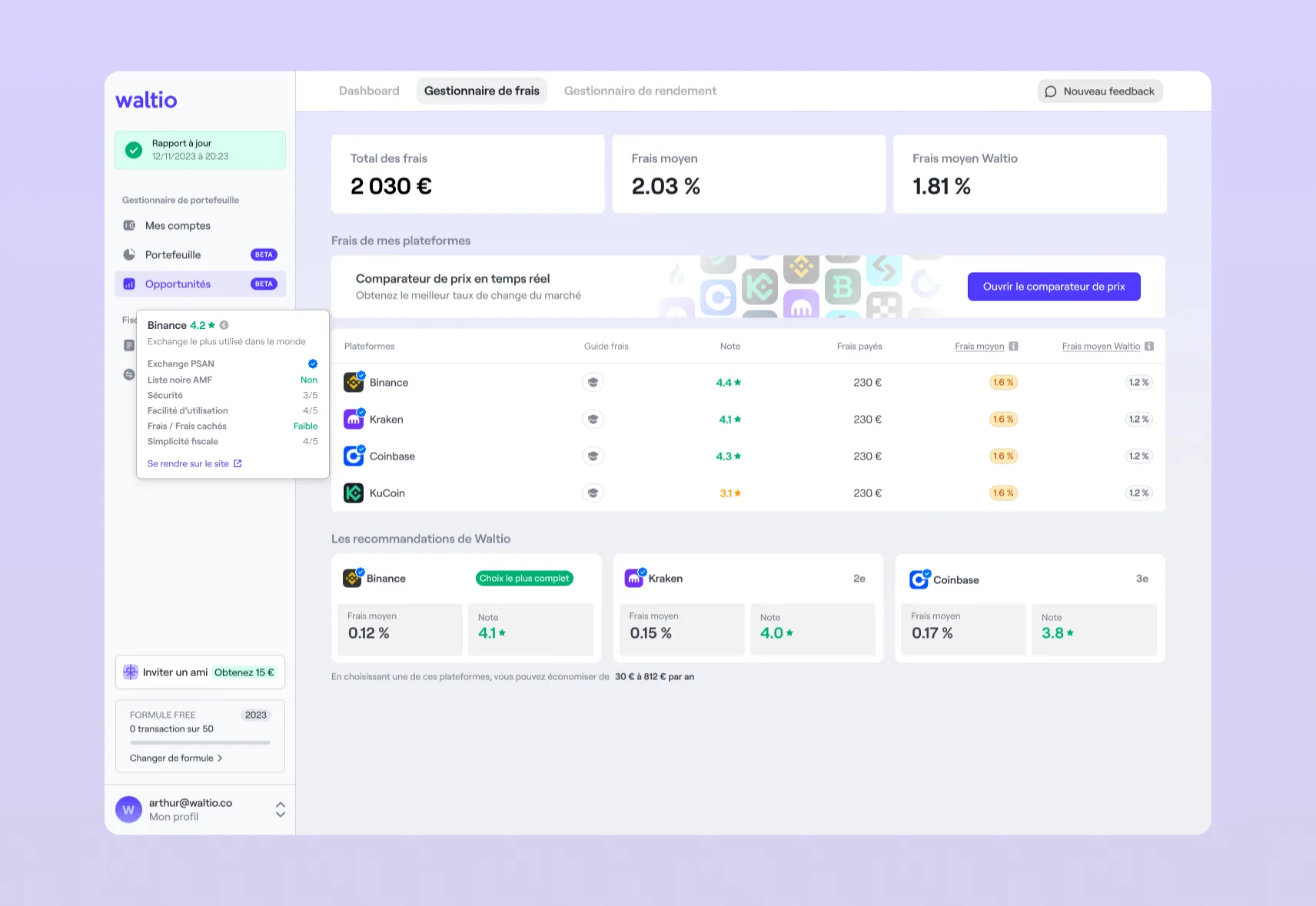Screen dimensions: 1316x906
Task: Switch to the Dashboard tab
Action: tap(369, 91)
